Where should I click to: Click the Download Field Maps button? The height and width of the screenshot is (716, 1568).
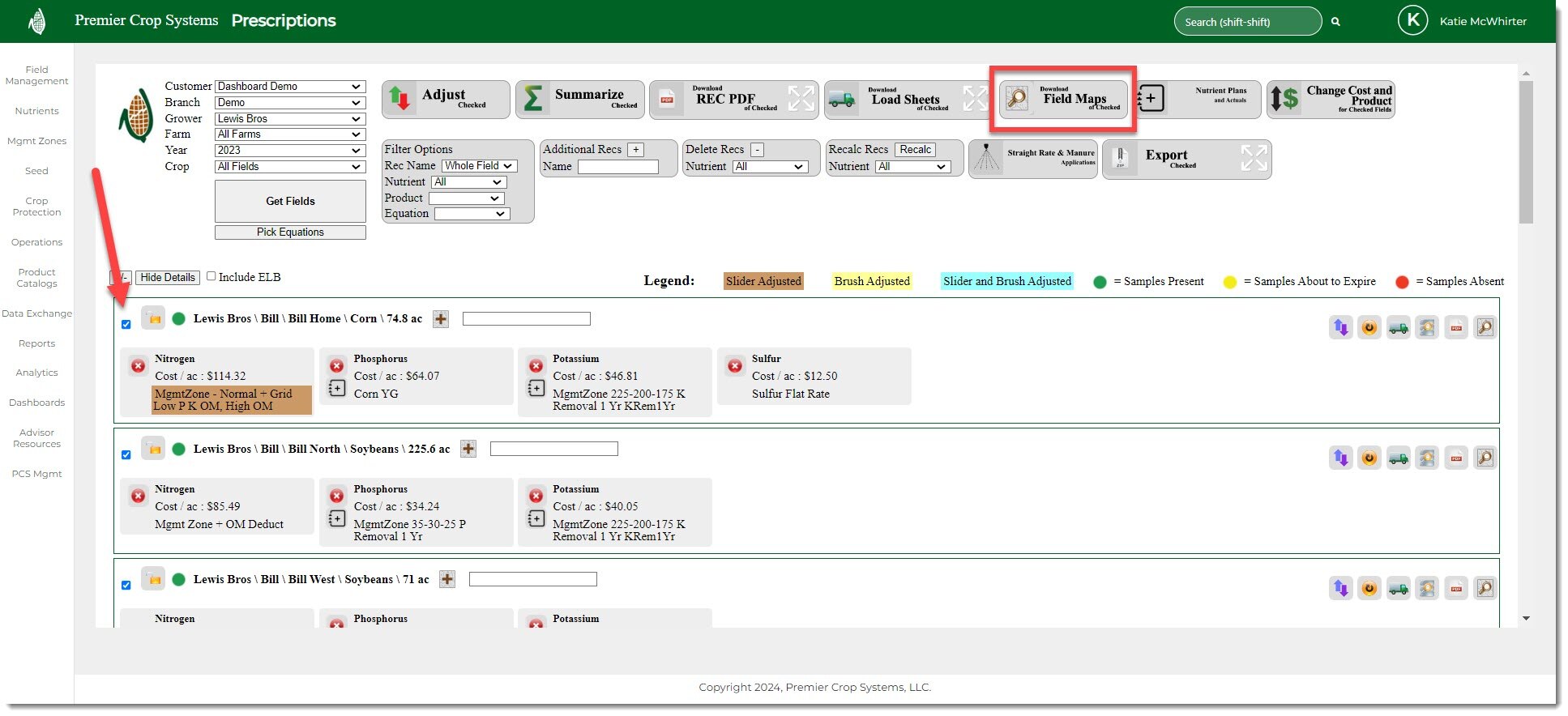pyautogui.click(x=1062, y=99)
